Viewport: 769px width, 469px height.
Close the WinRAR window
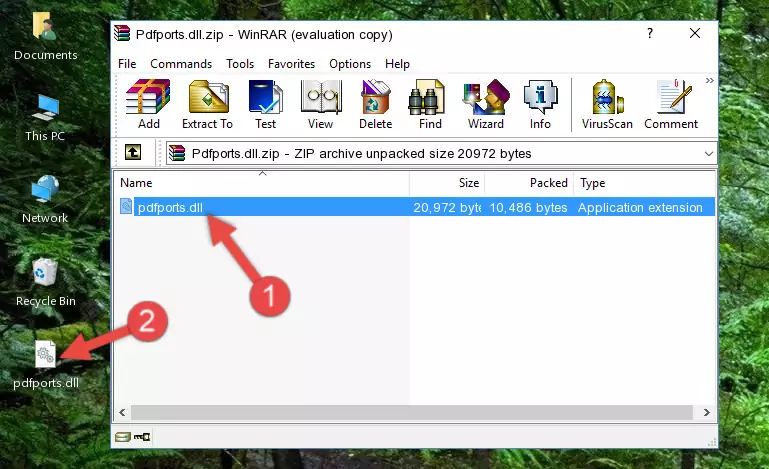[x=695, y=33]
